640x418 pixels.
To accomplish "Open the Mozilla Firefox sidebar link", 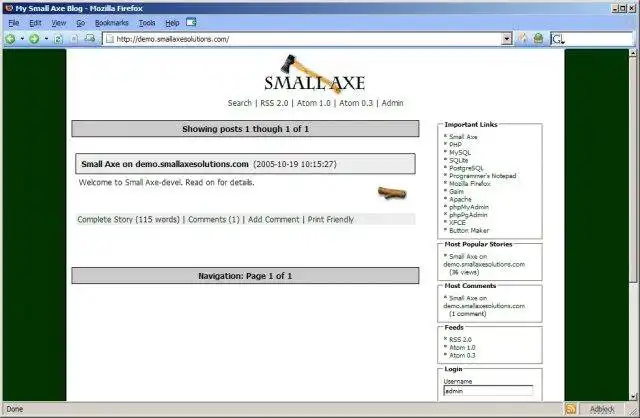I will [x=469, y=184].
